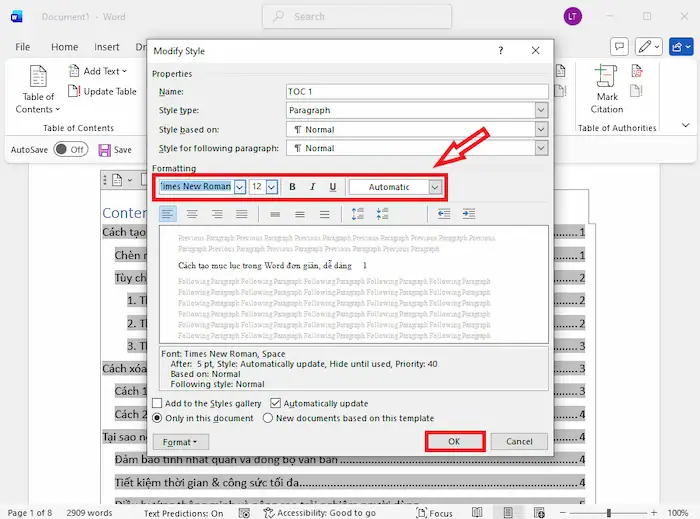Open Mark Citation in ribbon
Image resolution: width=700 pixels, height=519 pixels.
[606, 92]
